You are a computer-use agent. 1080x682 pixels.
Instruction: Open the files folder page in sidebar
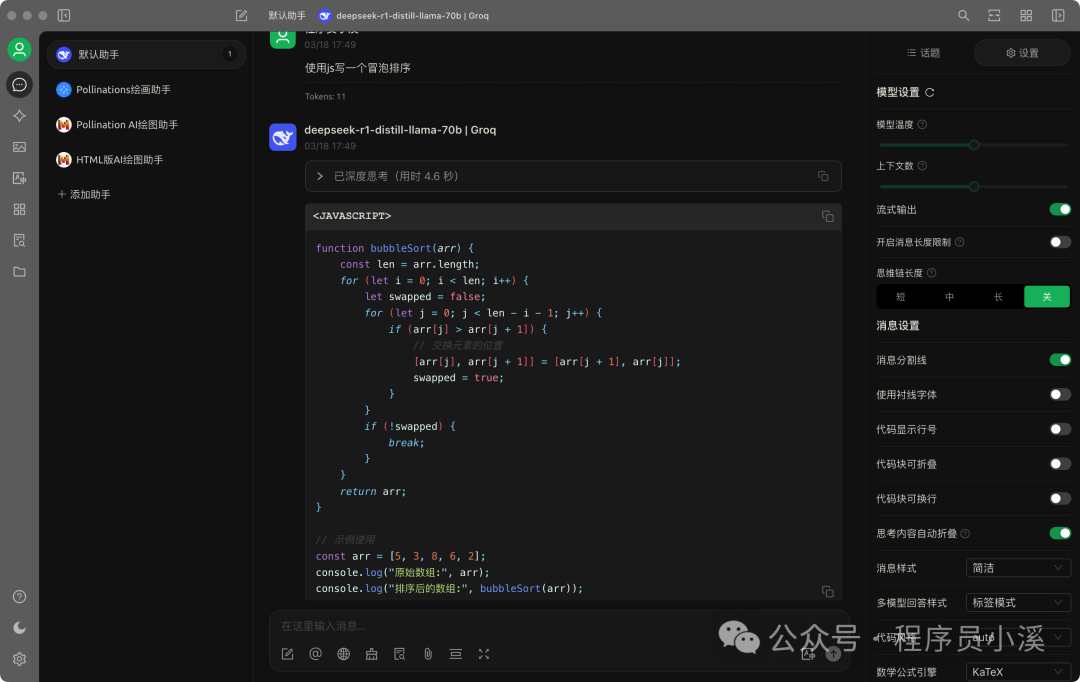(x=19, y=271)
